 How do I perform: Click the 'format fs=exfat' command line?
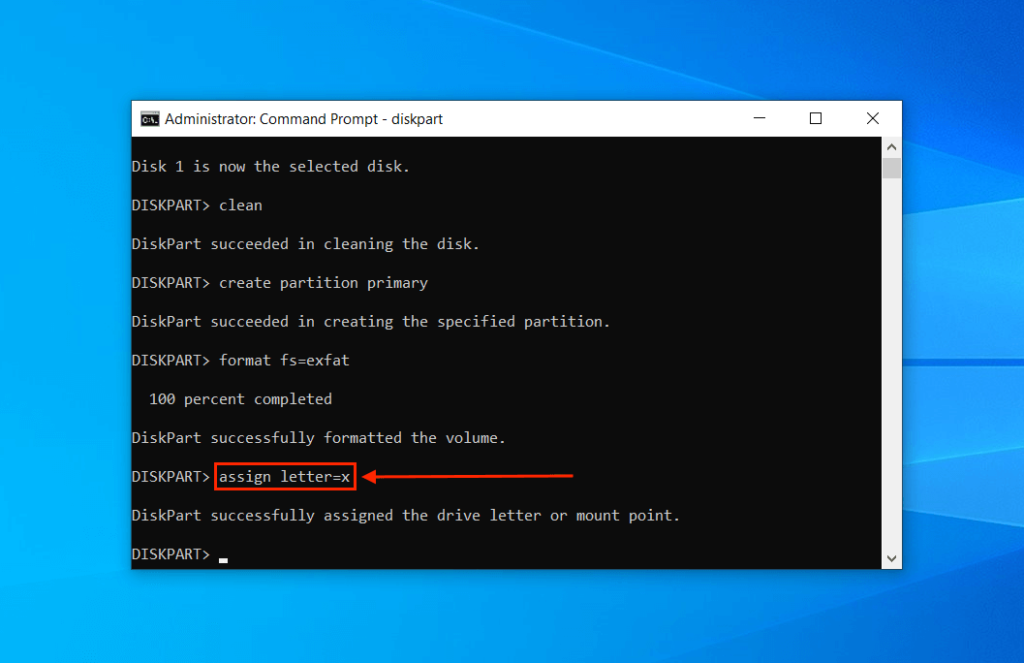tap(240, 360)
